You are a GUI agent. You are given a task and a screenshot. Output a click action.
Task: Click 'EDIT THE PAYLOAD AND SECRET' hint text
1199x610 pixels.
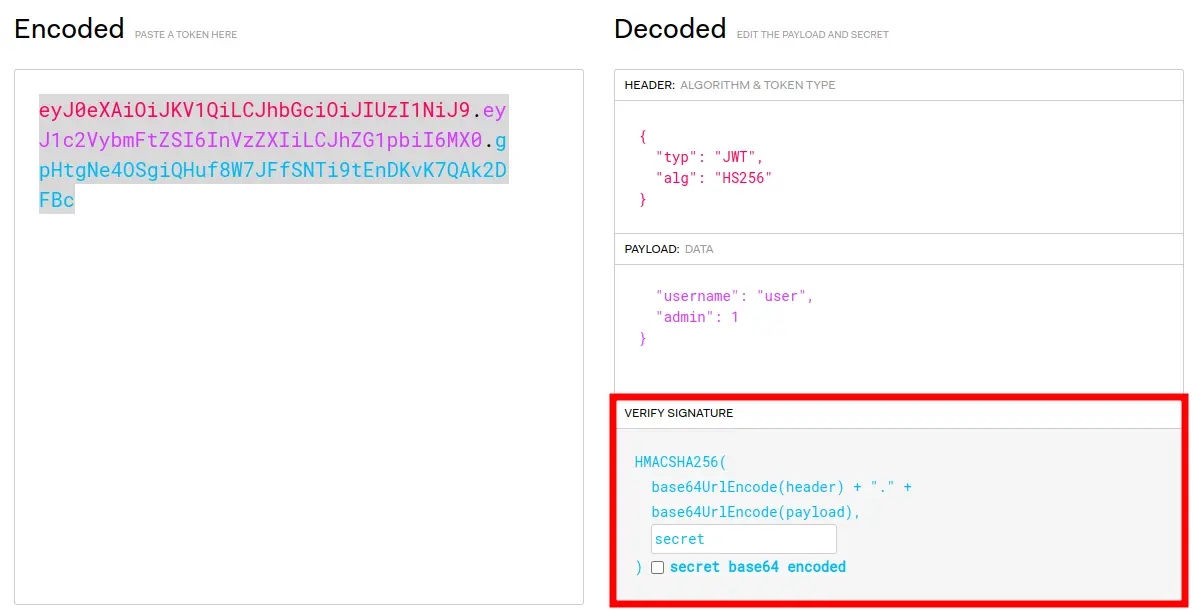click(812, 34)
